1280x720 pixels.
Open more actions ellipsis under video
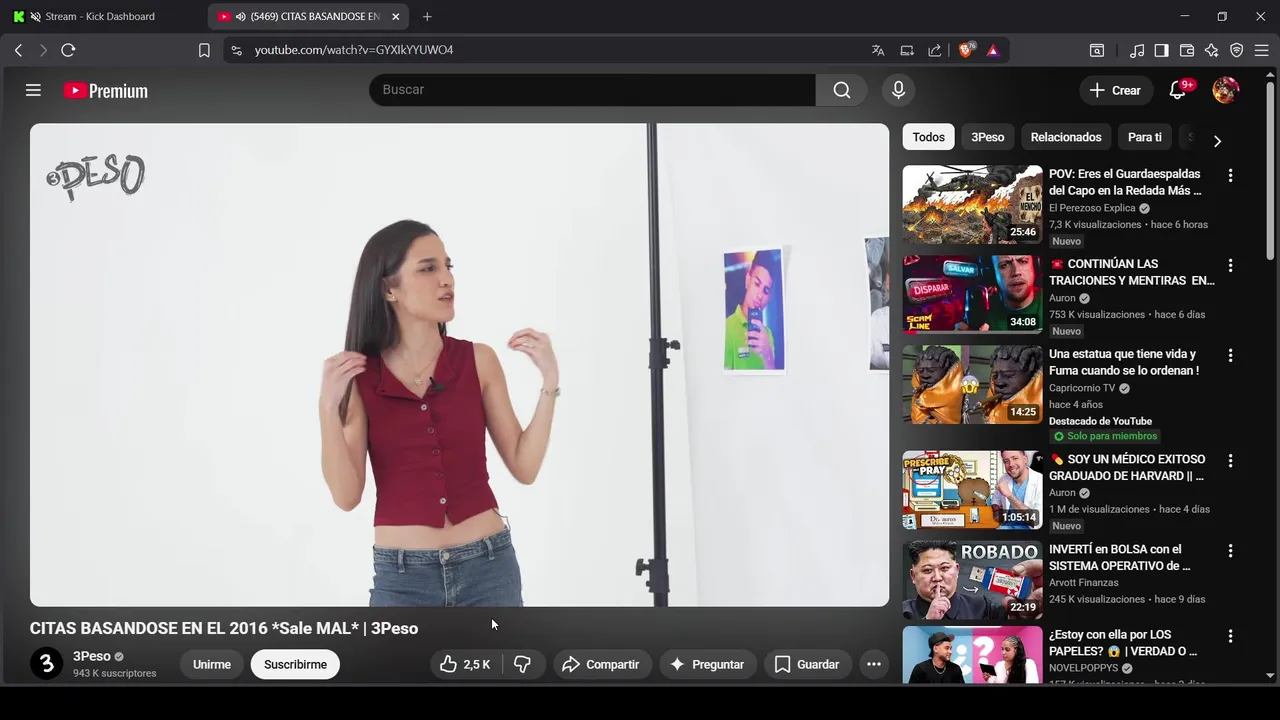click(873, 664)
